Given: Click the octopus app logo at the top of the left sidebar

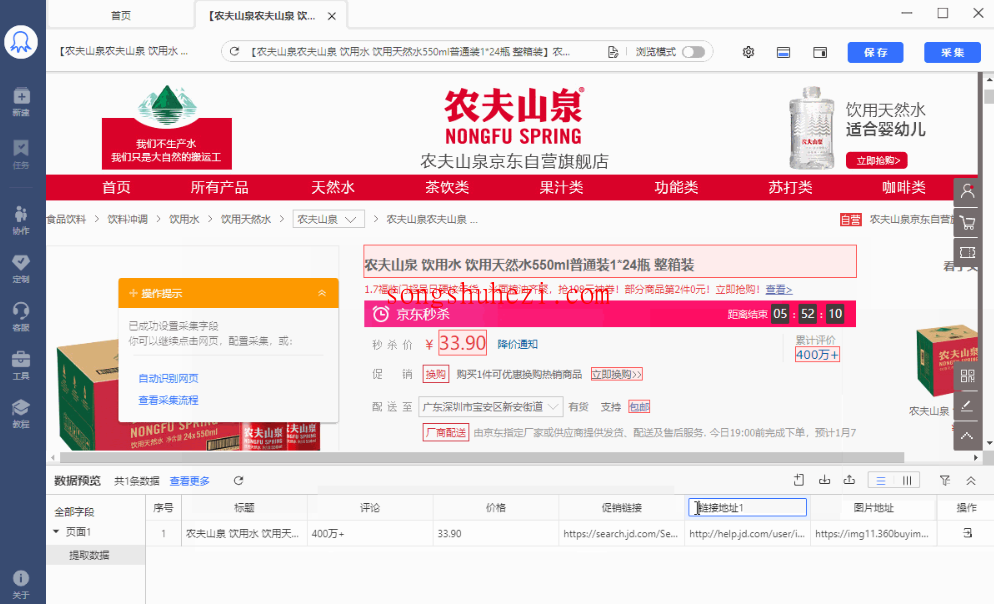Looking at the screenshot, I should [21, 42].
